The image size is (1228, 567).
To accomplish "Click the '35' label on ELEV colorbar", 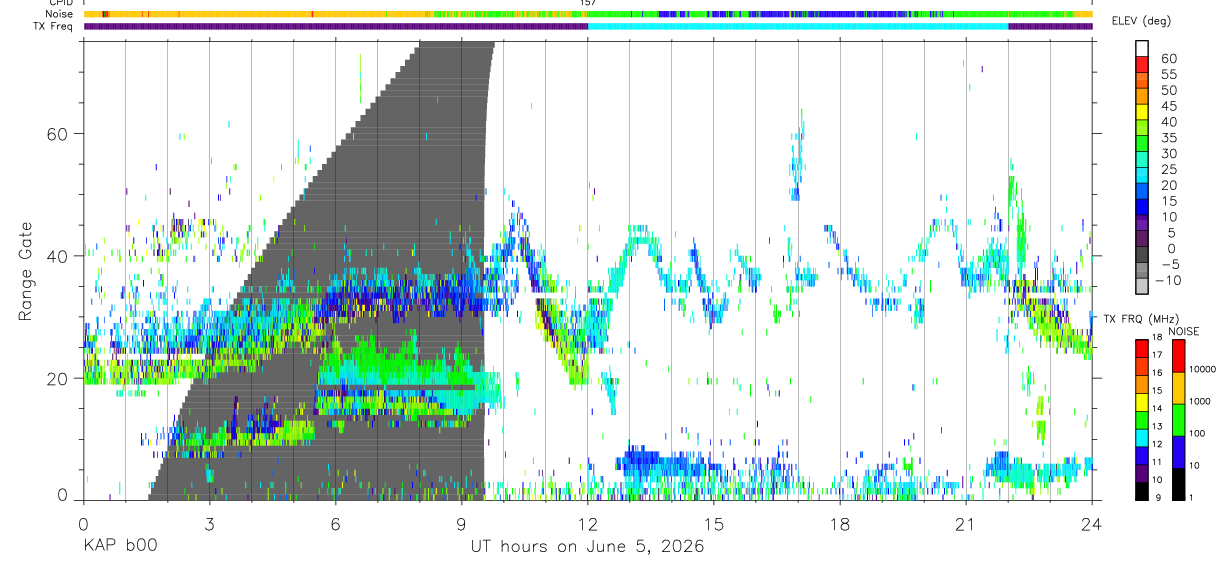I will (x=1167, y=137).
